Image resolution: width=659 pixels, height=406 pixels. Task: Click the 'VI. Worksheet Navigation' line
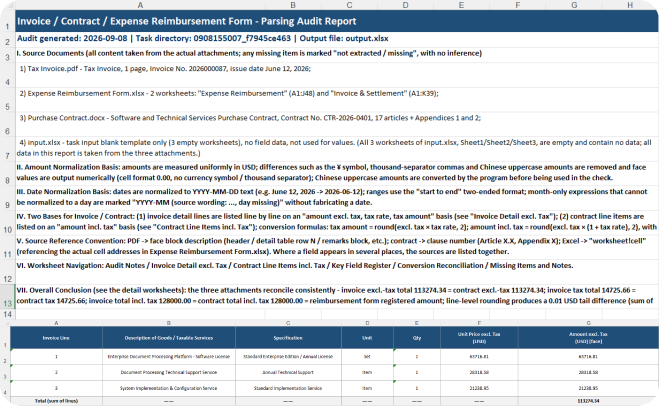point(295,266)
